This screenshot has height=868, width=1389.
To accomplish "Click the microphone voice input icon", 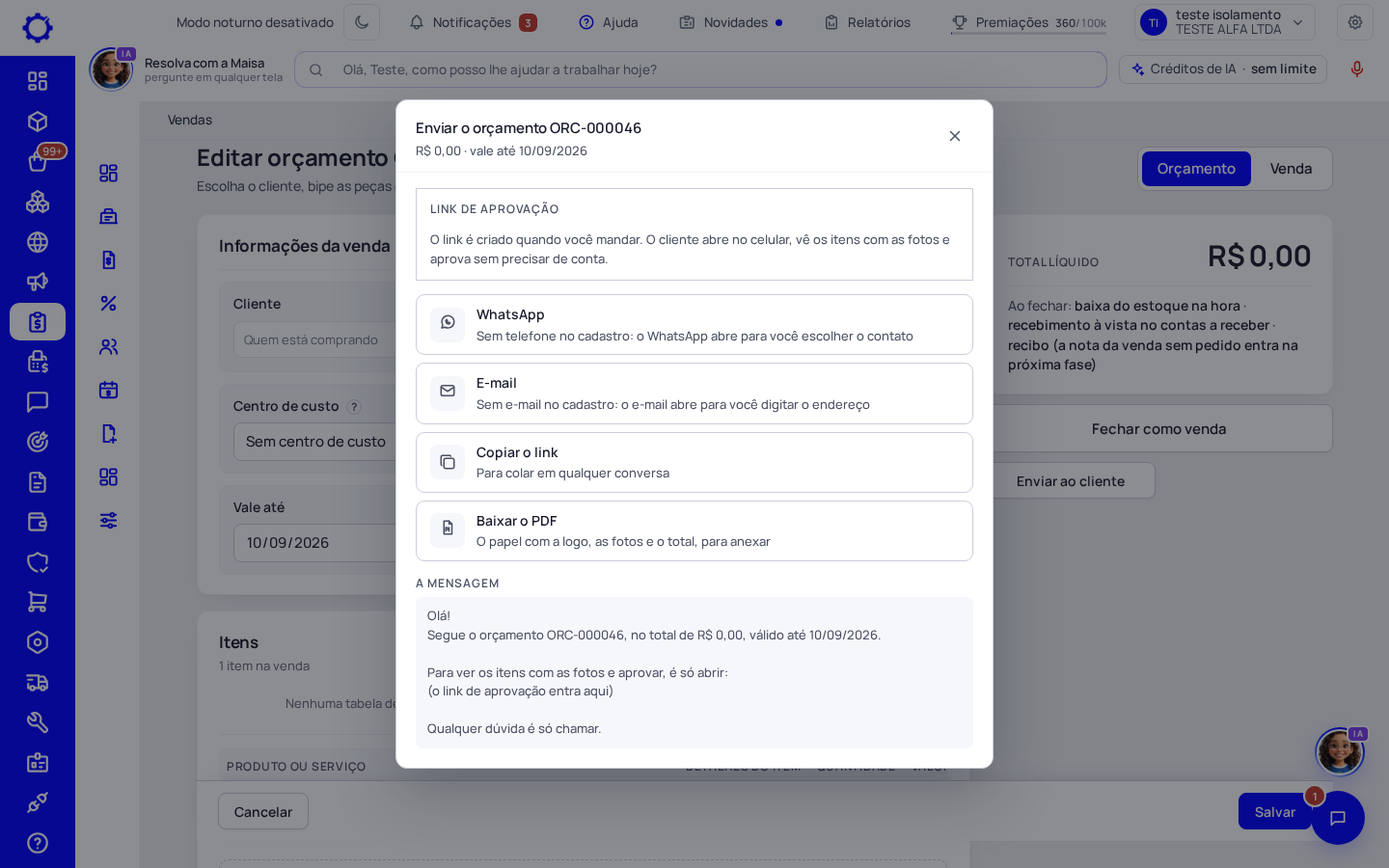I will 1356,69.
